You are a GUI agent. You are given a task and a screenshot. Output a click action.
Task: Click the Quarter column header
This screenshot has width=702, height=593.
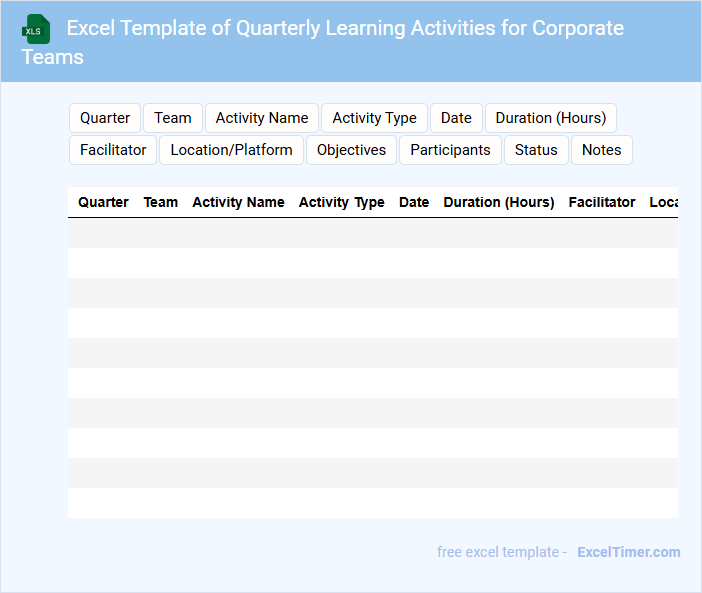103,202
